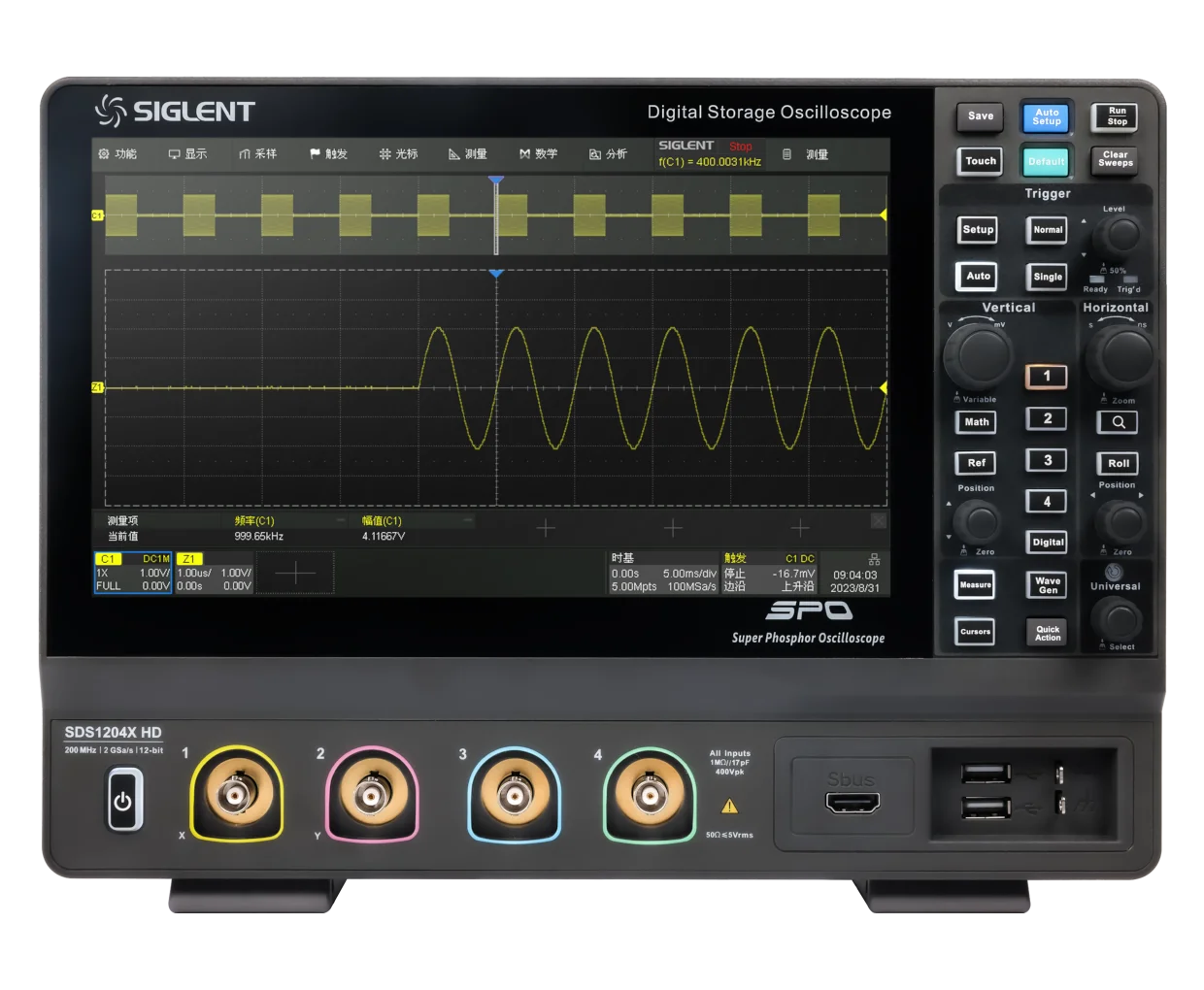The height and width of the screenshot is (990, 1204).
Task: Open the 功能 (Utility) menu
Action: point(117,154)
